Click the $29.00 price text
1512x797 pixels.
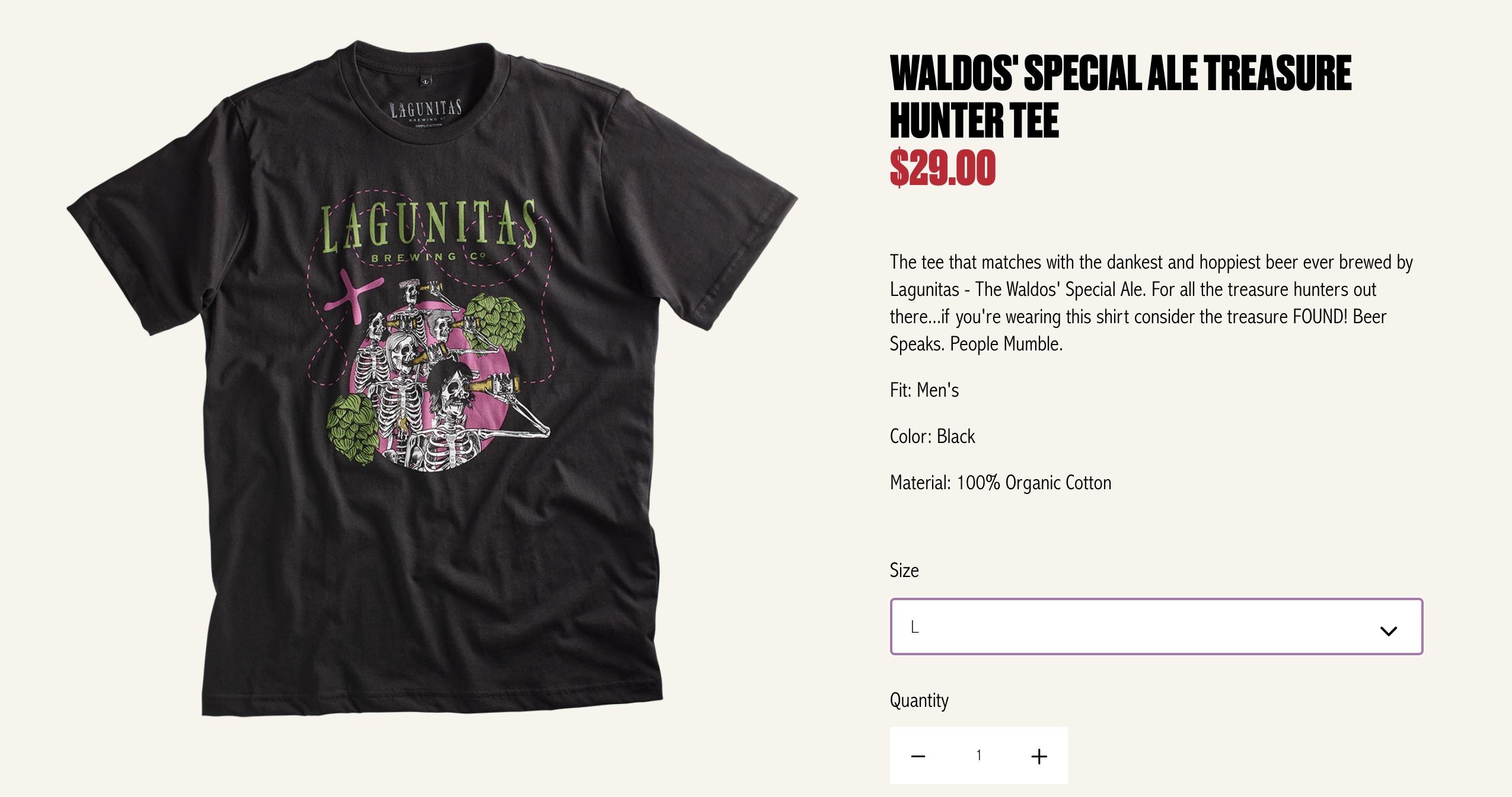[x=942, y=168]
